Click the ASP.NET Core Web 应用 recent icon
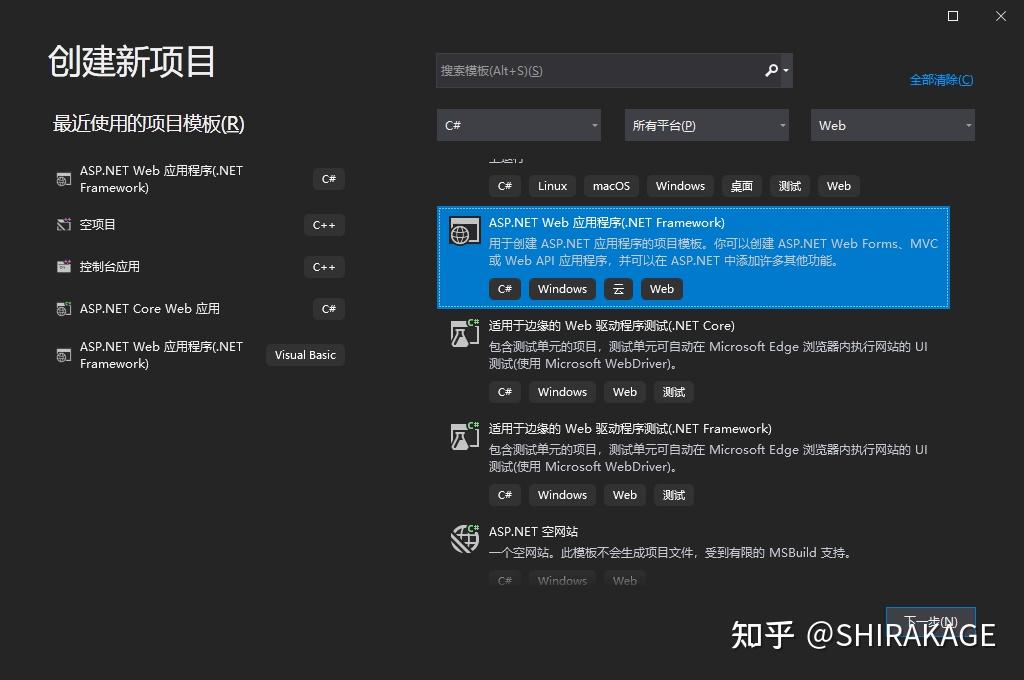 click(x=63, y=308)
